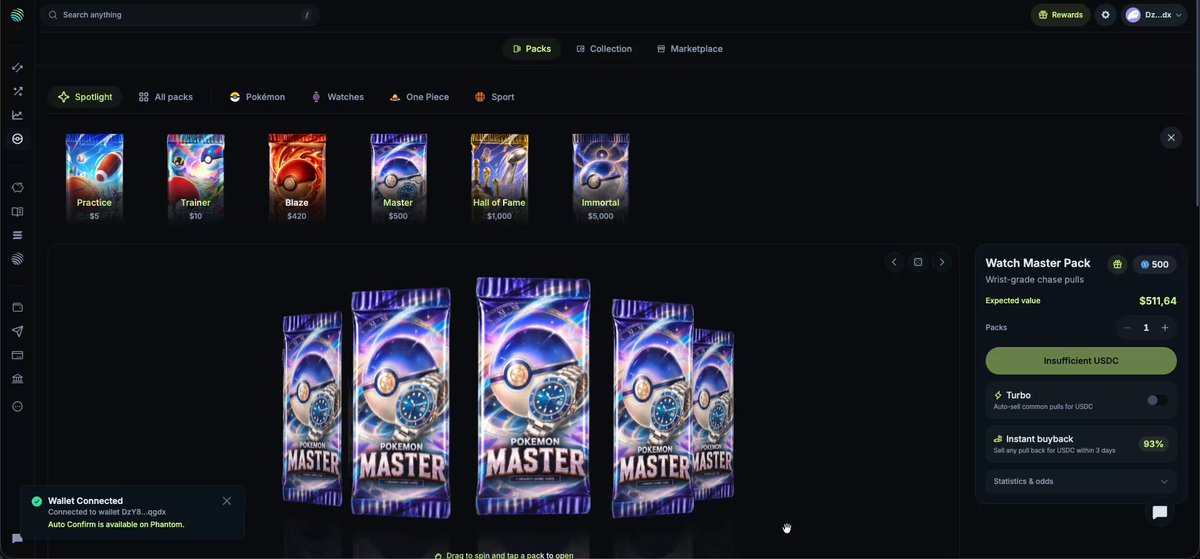Open the wallet icon in sidebar
This screenshot has width=1200, height=559.
tap(17, 307)
